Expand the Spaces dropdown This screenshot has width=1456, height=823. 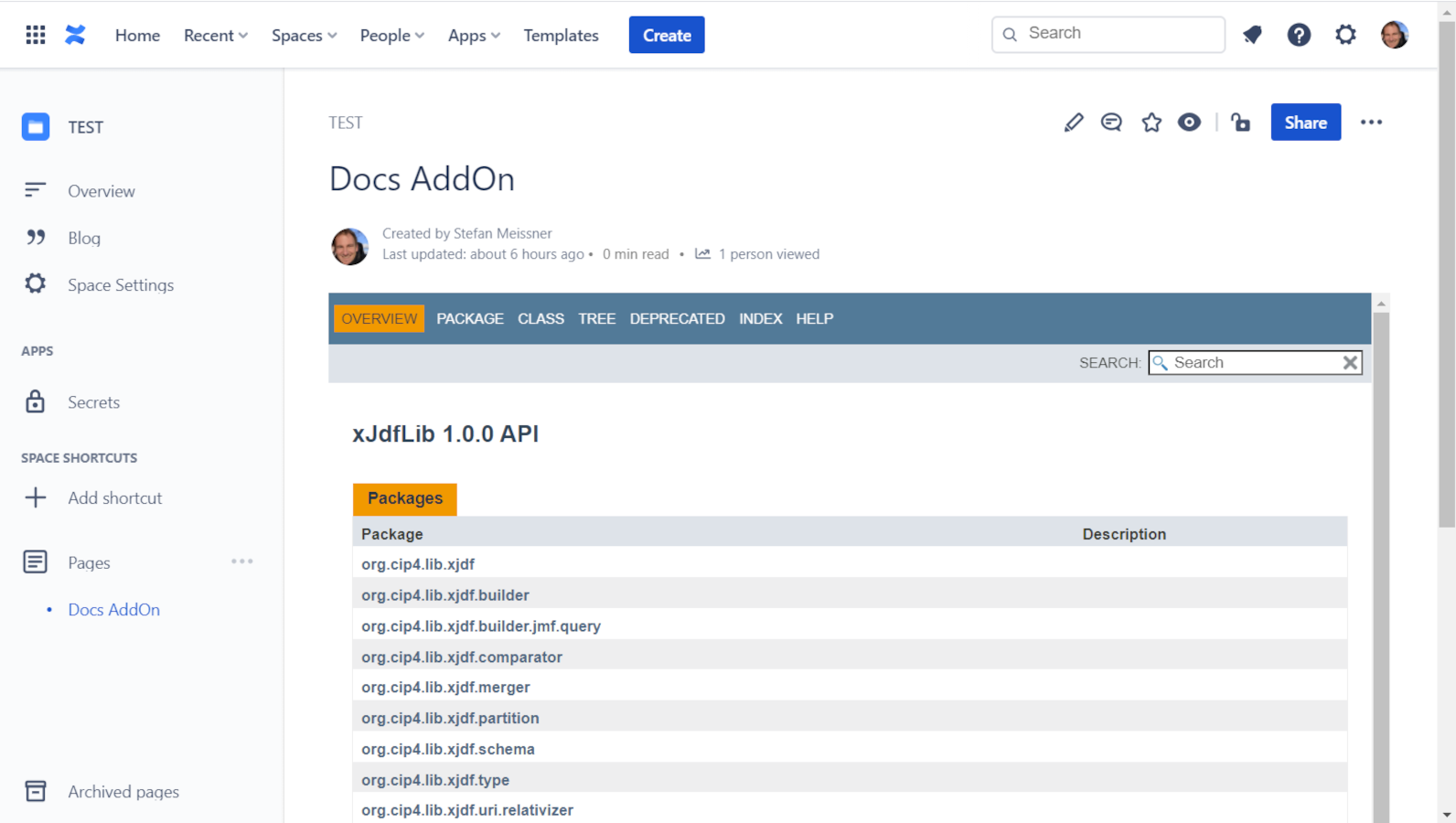[304, 36]
